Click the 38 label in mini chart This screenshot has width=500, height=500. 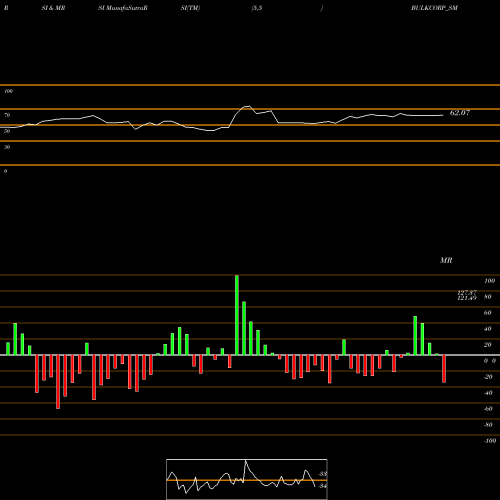coord(323,474)
